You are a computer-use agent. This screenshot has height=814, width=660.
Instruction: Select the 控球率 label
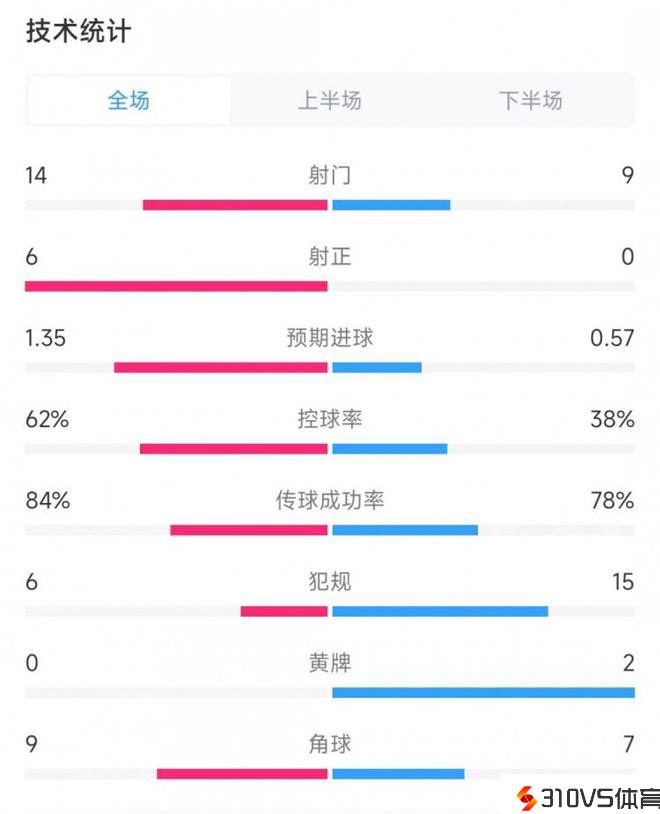coord(330,419)
